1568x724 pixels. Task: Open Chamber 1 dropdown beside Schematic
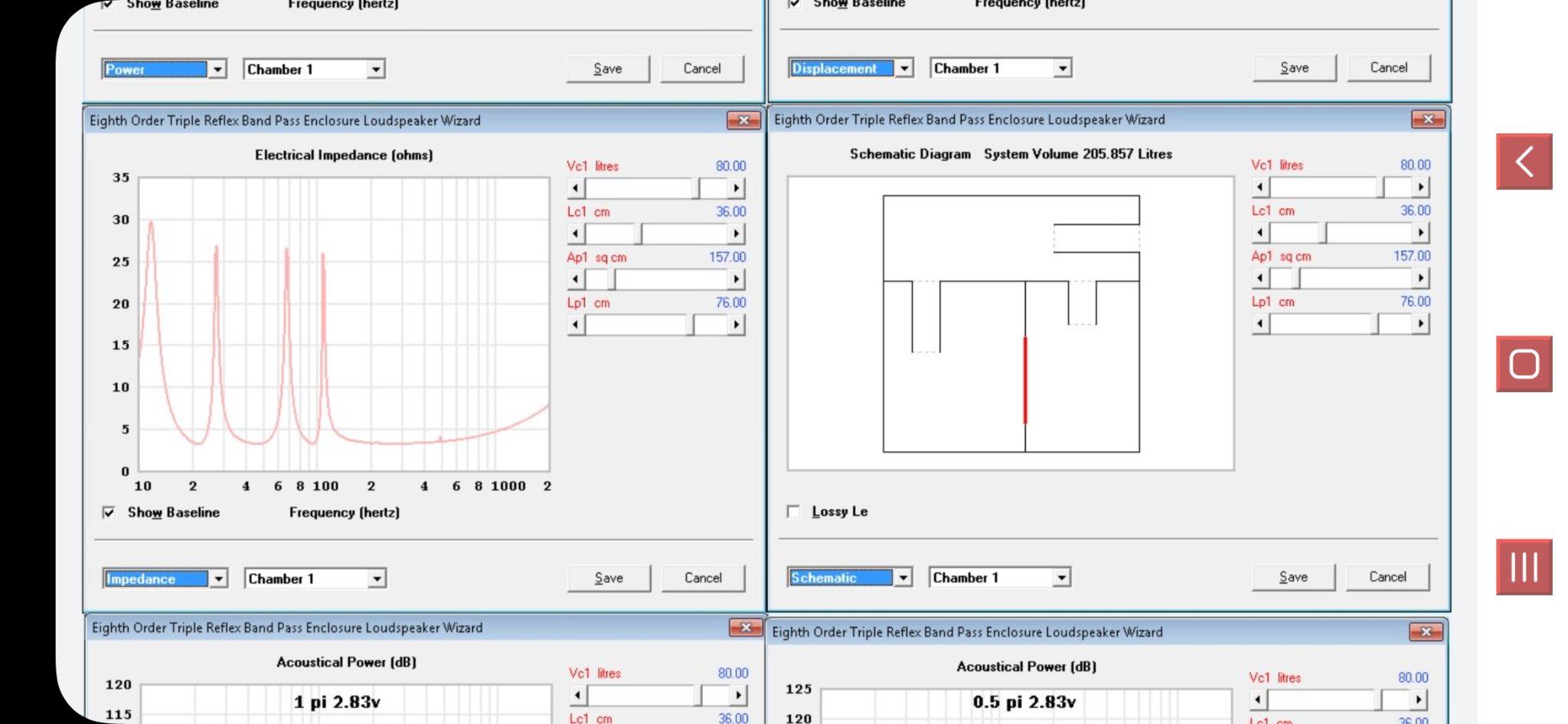(x=1061, y=578)
